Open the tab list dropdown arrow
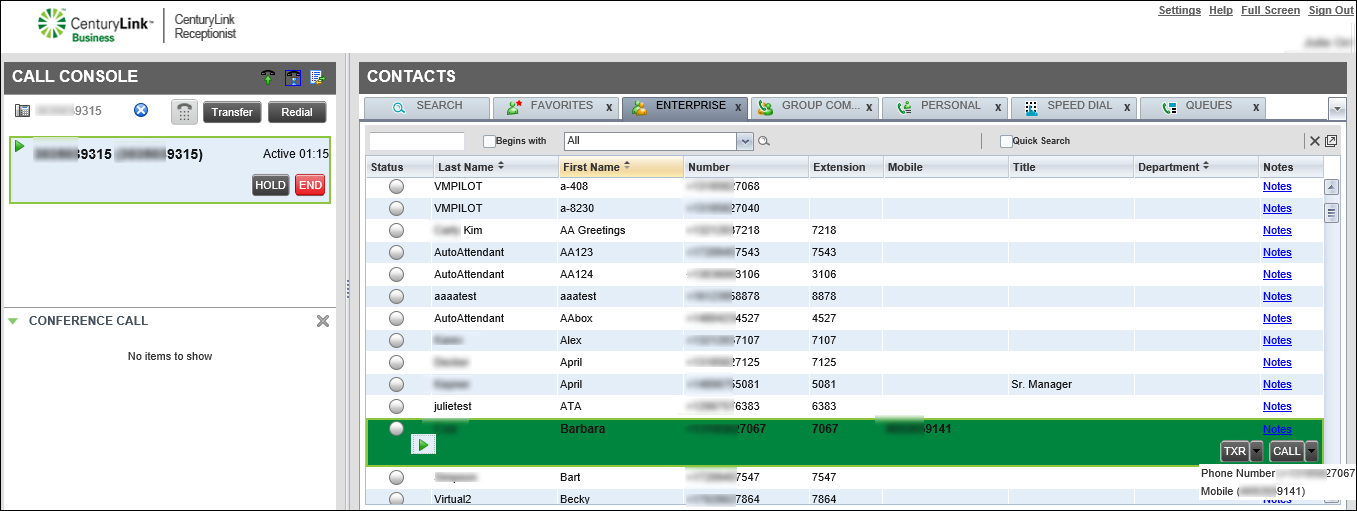The image size is (1357, 511). (1337, 107)
